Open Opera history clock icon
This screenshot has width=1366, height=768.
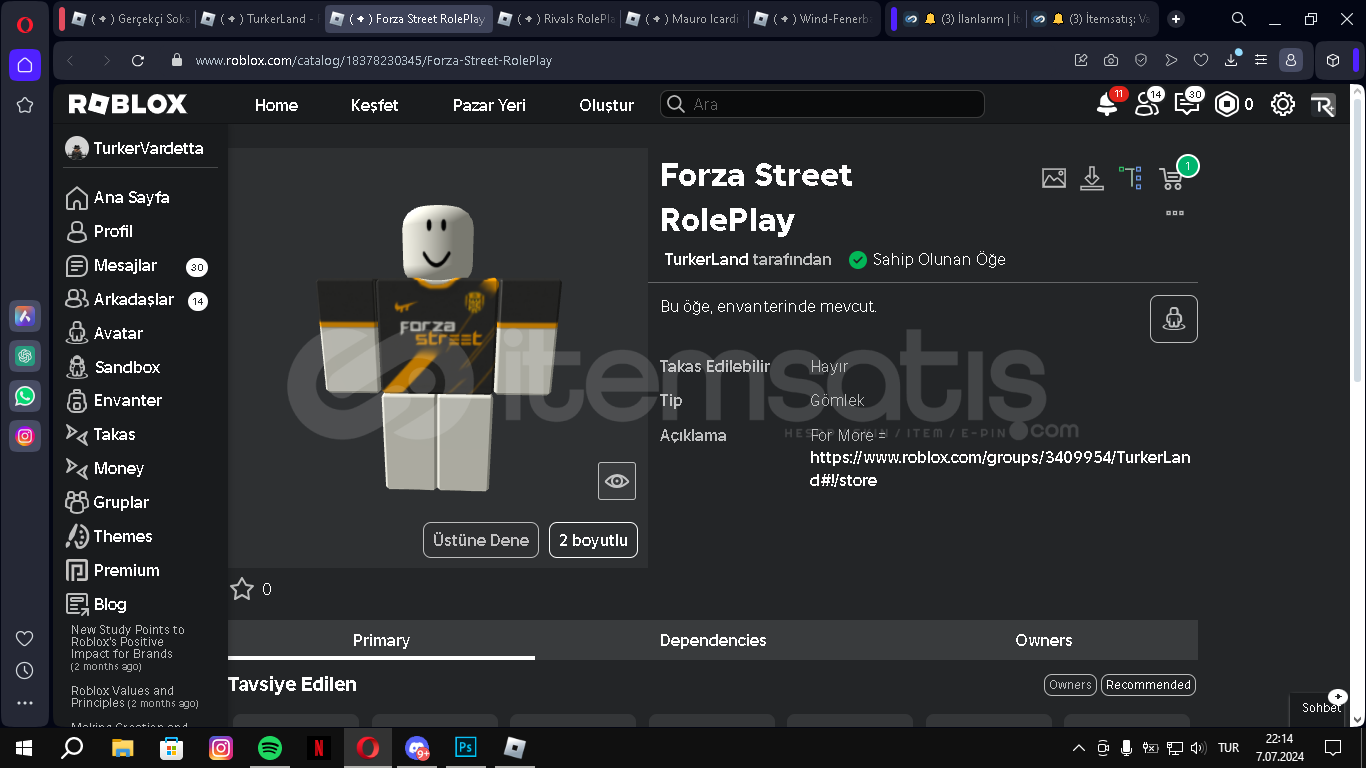coord(25,670)
